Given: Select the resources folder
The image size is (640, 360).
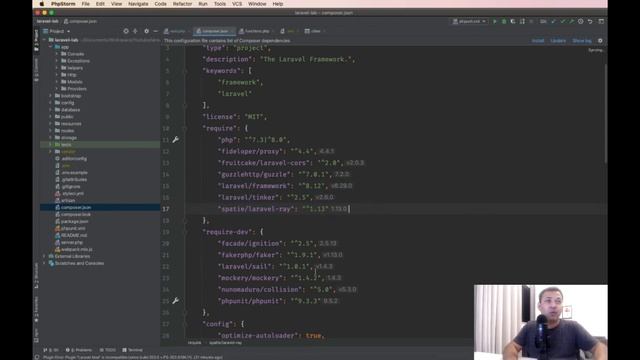Looking at the screenshot, I should click(71, 124).
